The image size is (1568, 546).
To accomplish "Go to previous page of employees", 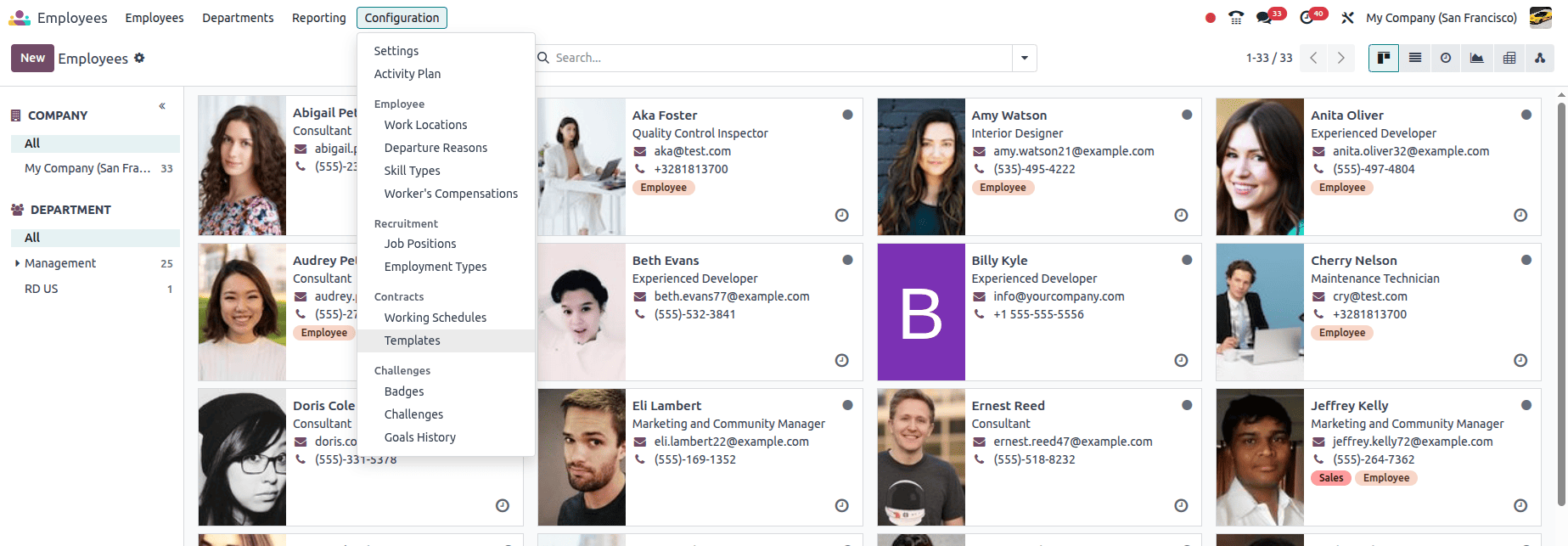I will (1313, 58).
